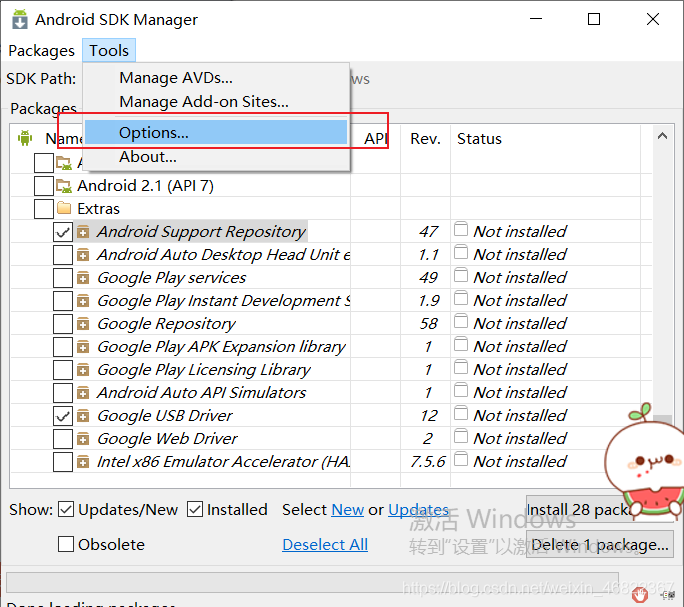Check Google Play Licensing Library checkbox

pyautogui.click(x=63, y=370)
